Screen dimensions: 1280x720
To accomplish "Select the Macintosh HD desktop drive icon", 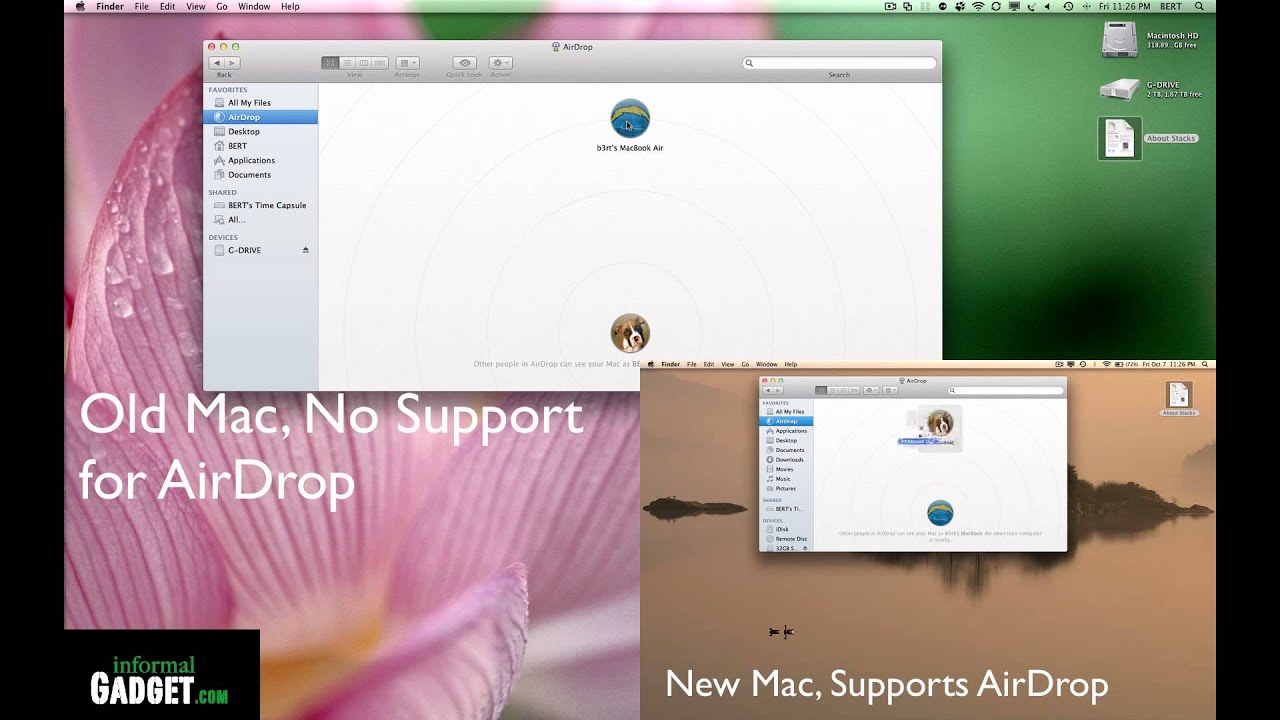I will [1119, 39].
